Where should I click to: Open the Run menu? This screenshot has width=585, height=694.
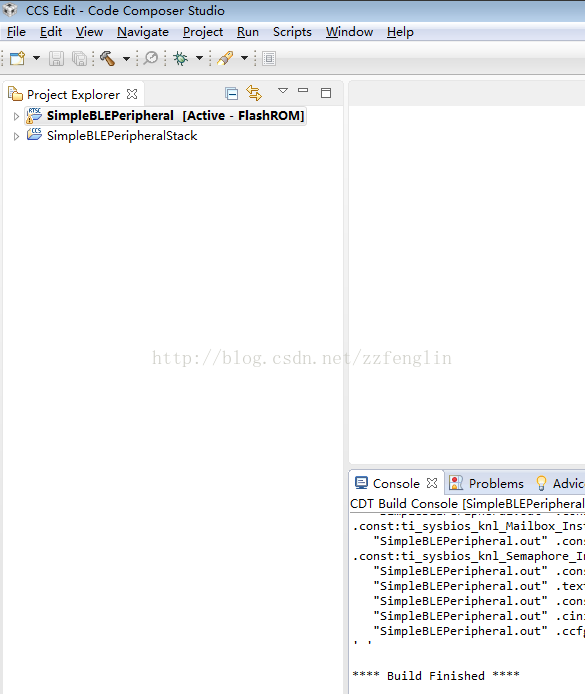pos(248,32)
